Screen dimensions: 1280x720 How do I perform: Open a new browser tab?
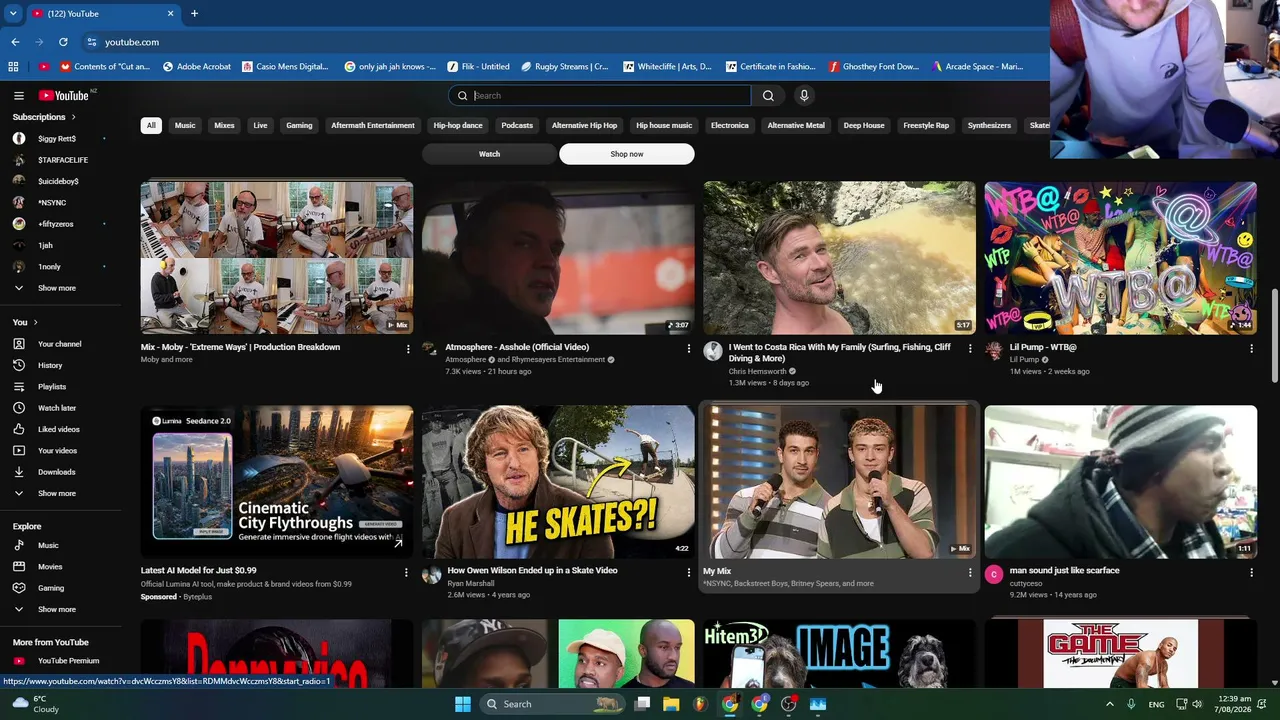pyautogui.click(x=194, y=14)
